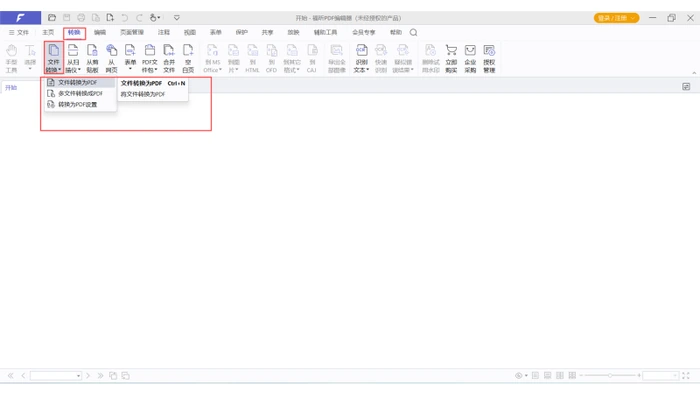Open the 注释 ribbon tab
Screen dimensions: 700x395
(x=164, y=33)
